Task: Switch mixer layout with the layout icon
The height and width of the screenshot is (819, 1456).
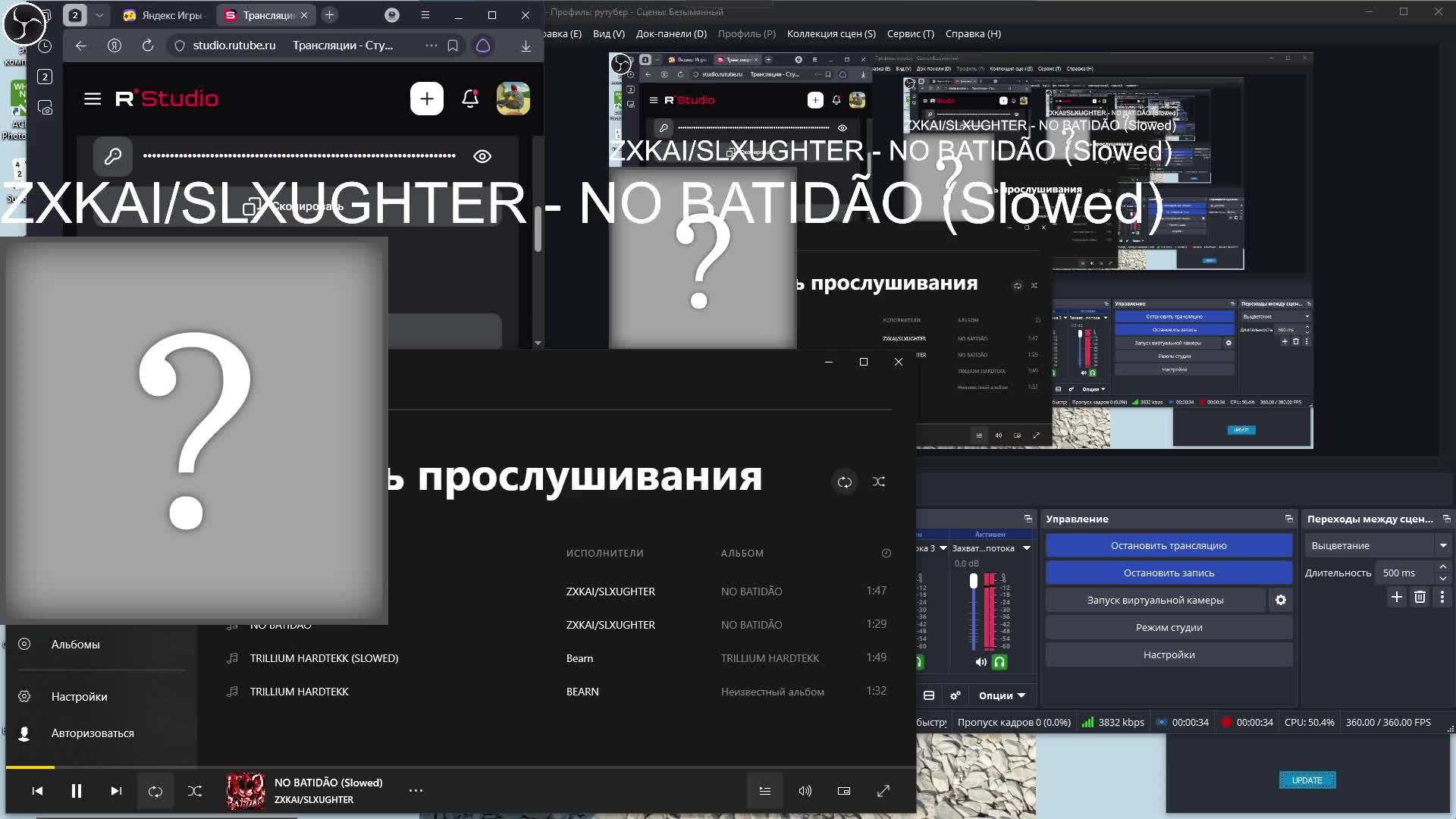Action: (x=929, y=695)
